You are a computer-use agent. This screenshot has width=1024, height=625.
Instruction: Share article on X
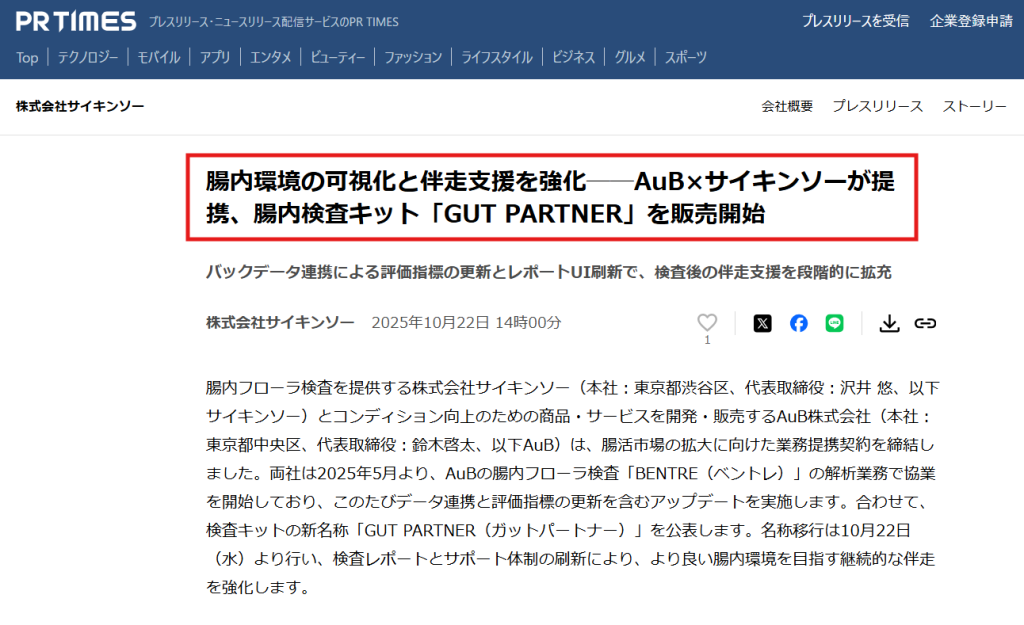[762, 323]
